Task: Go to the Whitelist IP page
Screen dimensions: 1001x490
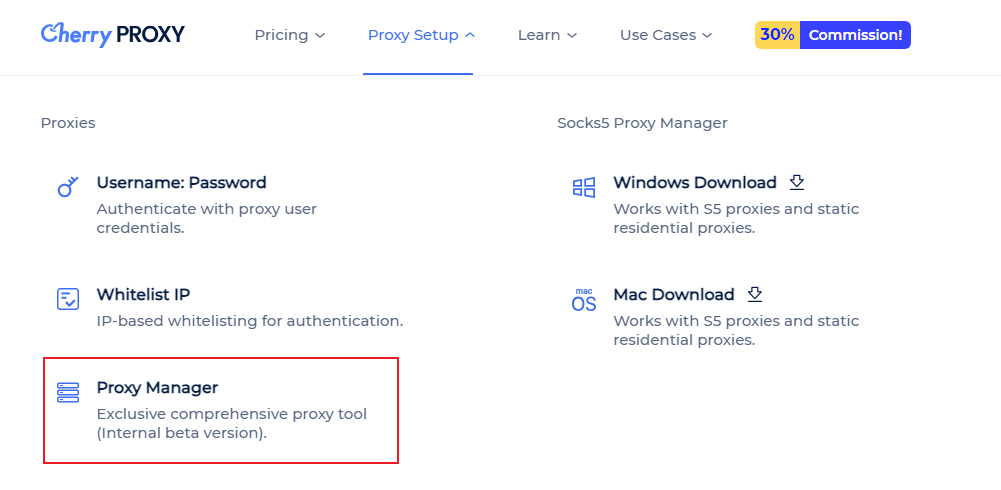Action: (x=143, y=295)
